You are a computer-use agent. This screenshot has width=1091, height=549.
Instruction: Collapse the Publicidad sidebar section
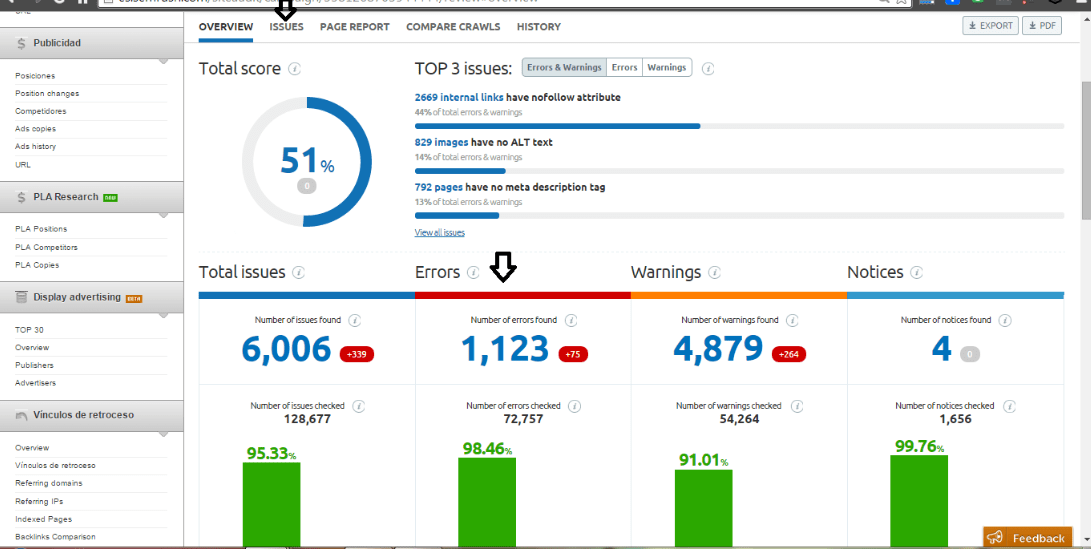point(92,43)
